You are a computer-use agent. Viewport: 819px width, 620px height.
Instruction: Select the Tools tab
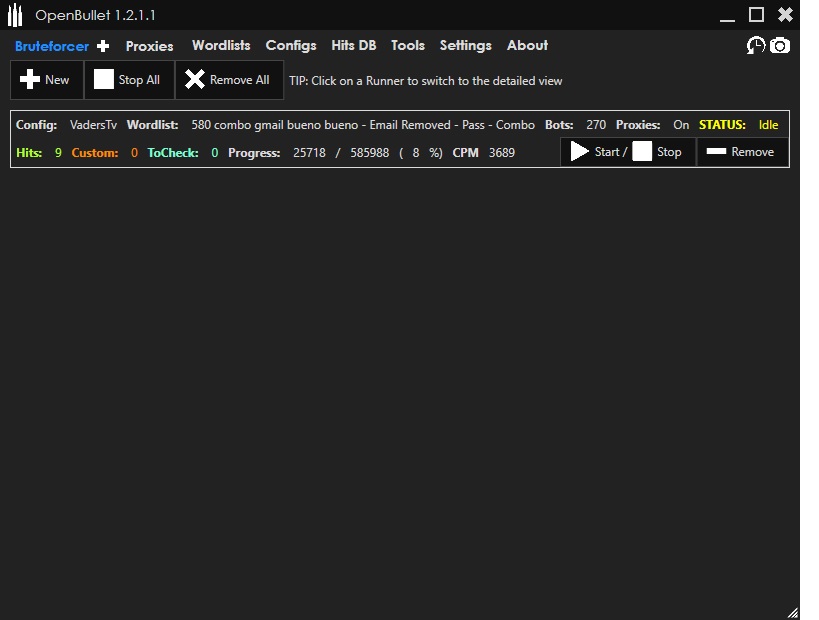coord(407,45)
